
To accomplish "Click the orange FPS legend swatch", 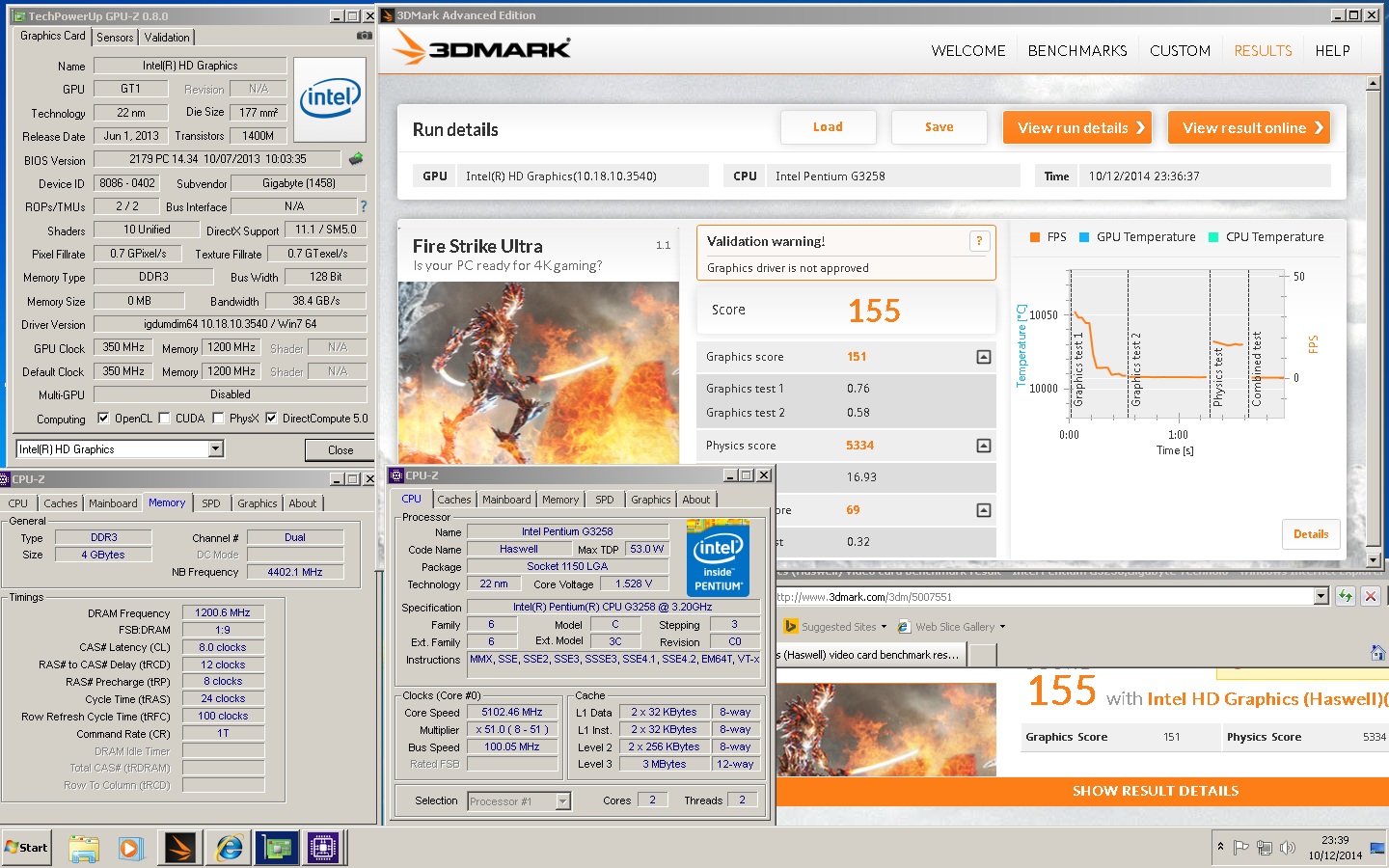I will 1035,237.
